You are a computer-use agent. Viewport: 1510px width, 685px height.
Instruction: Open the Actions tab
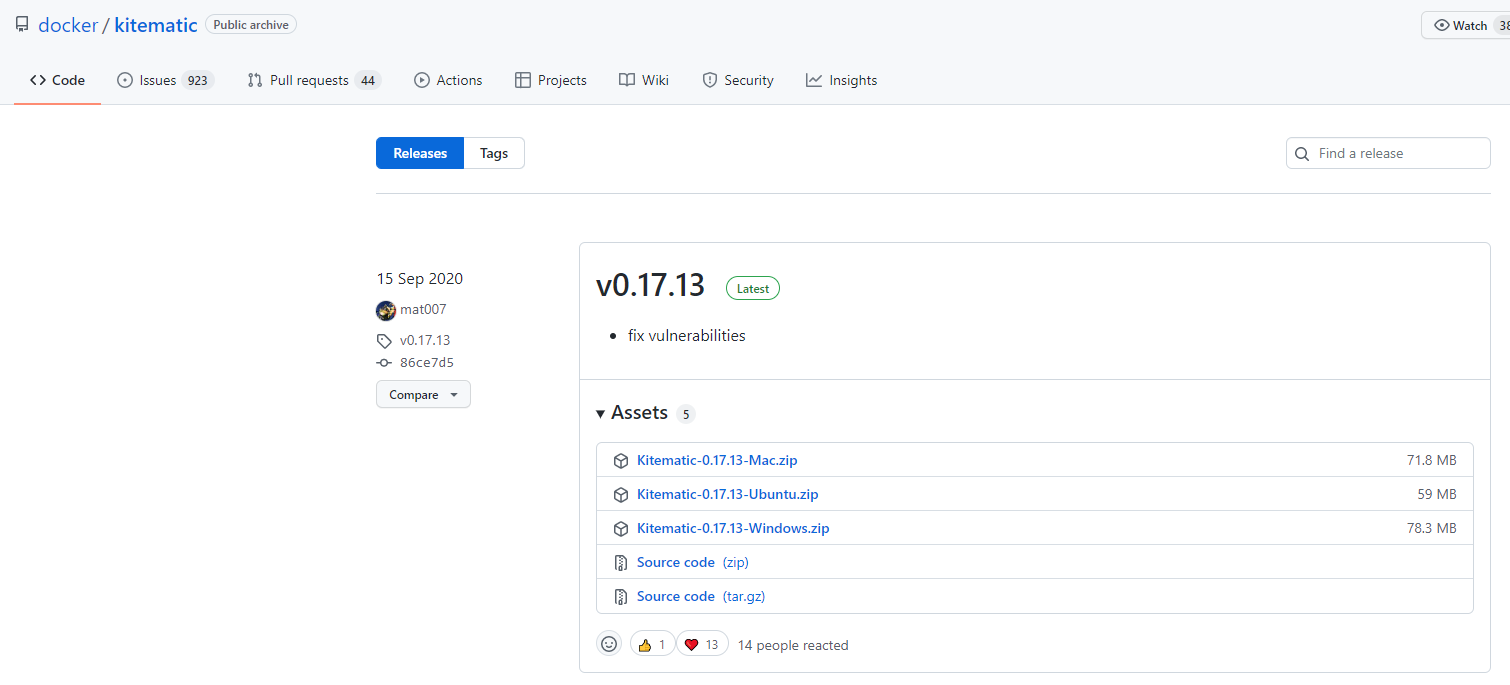coord(448,80)
